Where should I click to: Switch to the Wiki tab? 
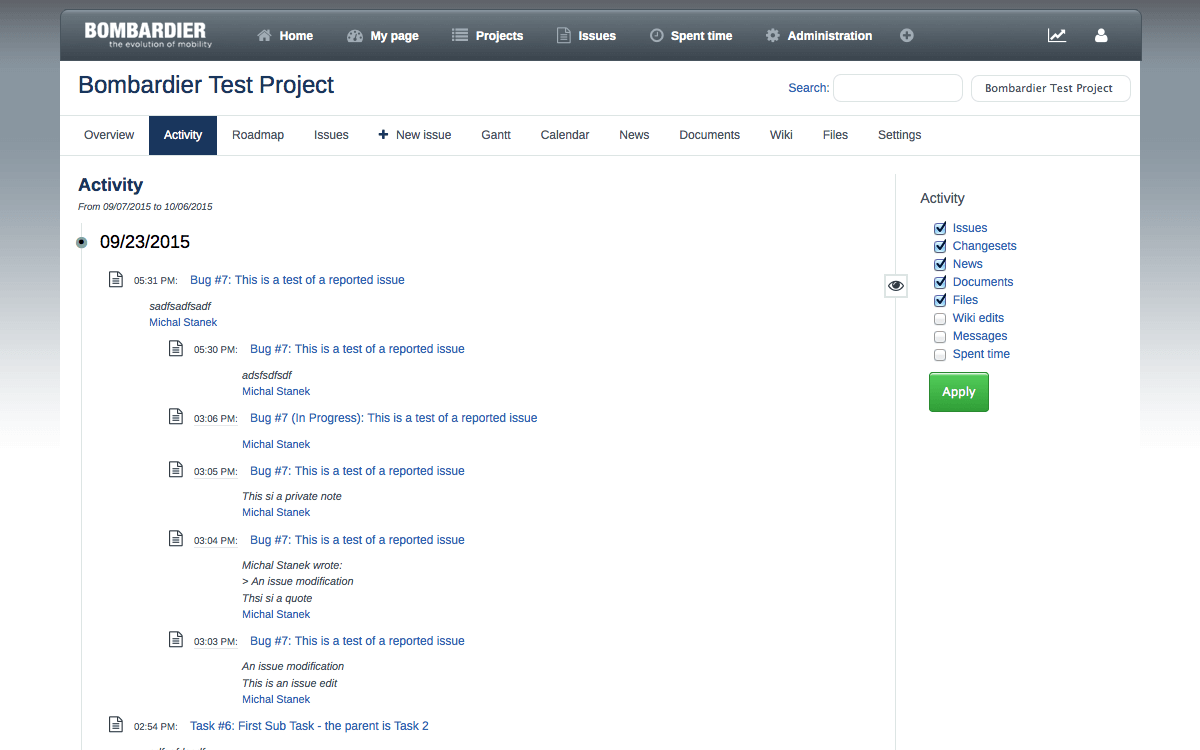coord(781,135)
